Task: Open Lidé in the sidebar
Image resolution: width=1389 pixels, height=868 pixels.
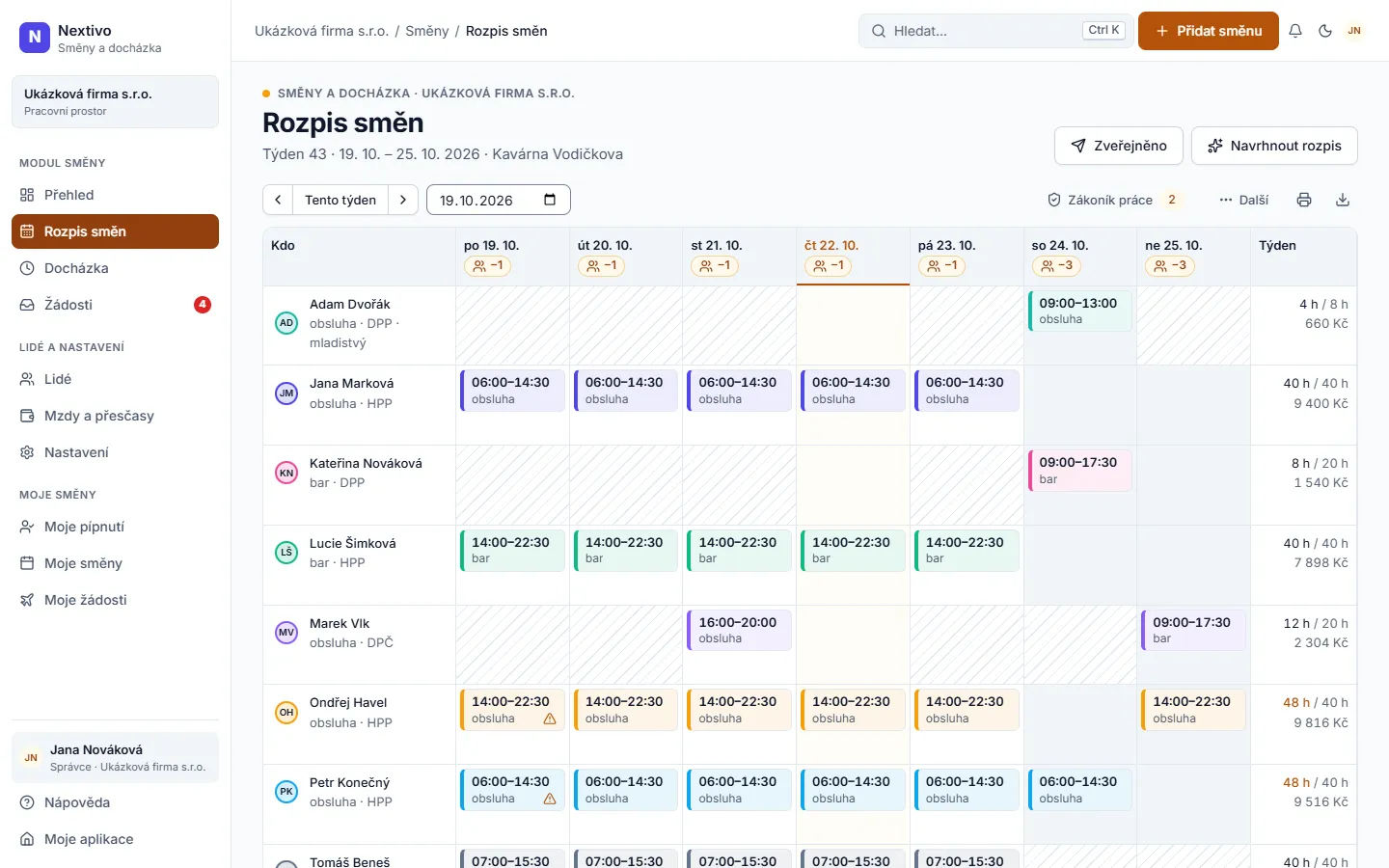Action: (x=115, y=379)
